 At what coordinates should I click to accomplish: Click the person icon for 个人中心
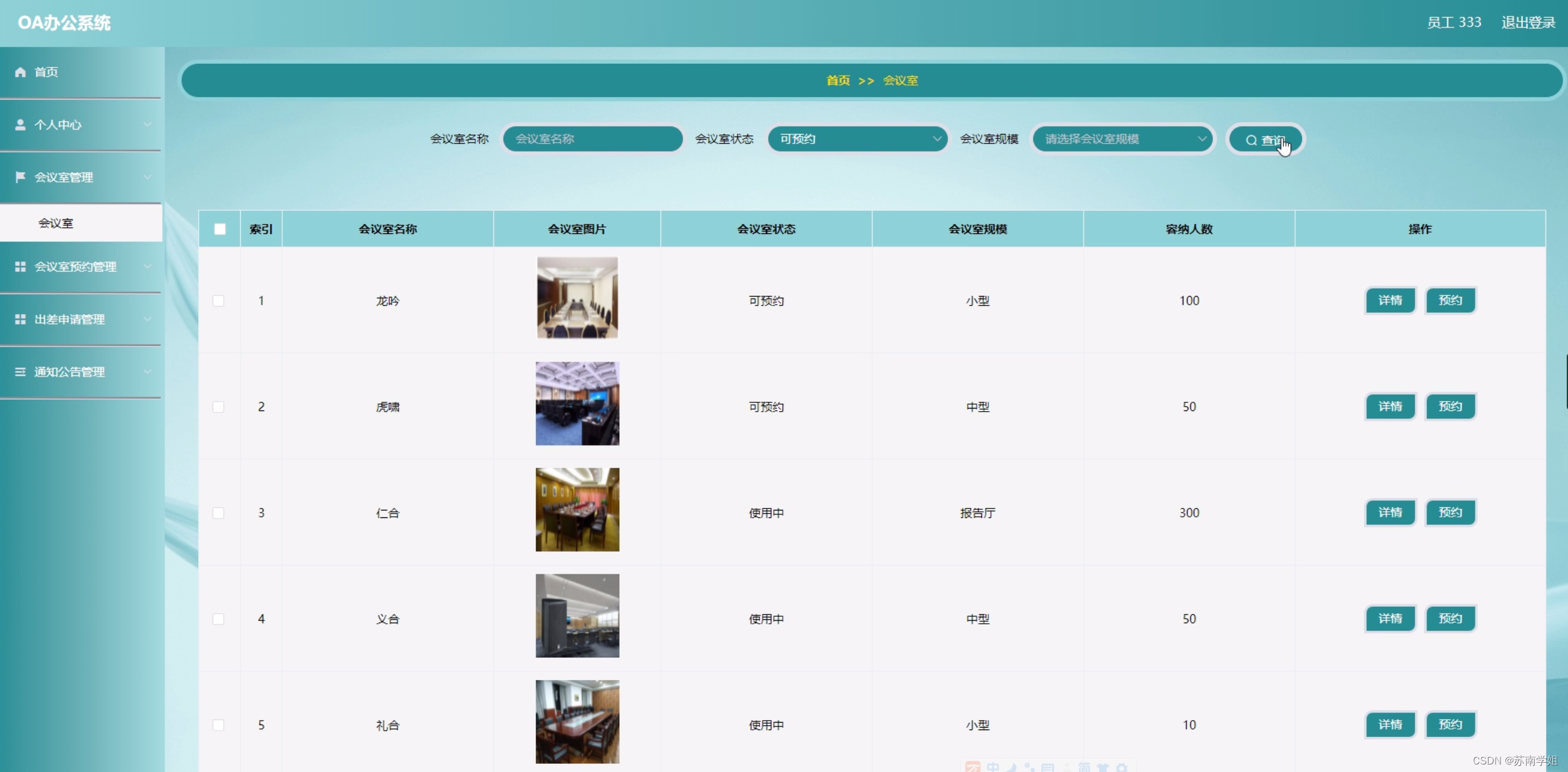[20, 124]
